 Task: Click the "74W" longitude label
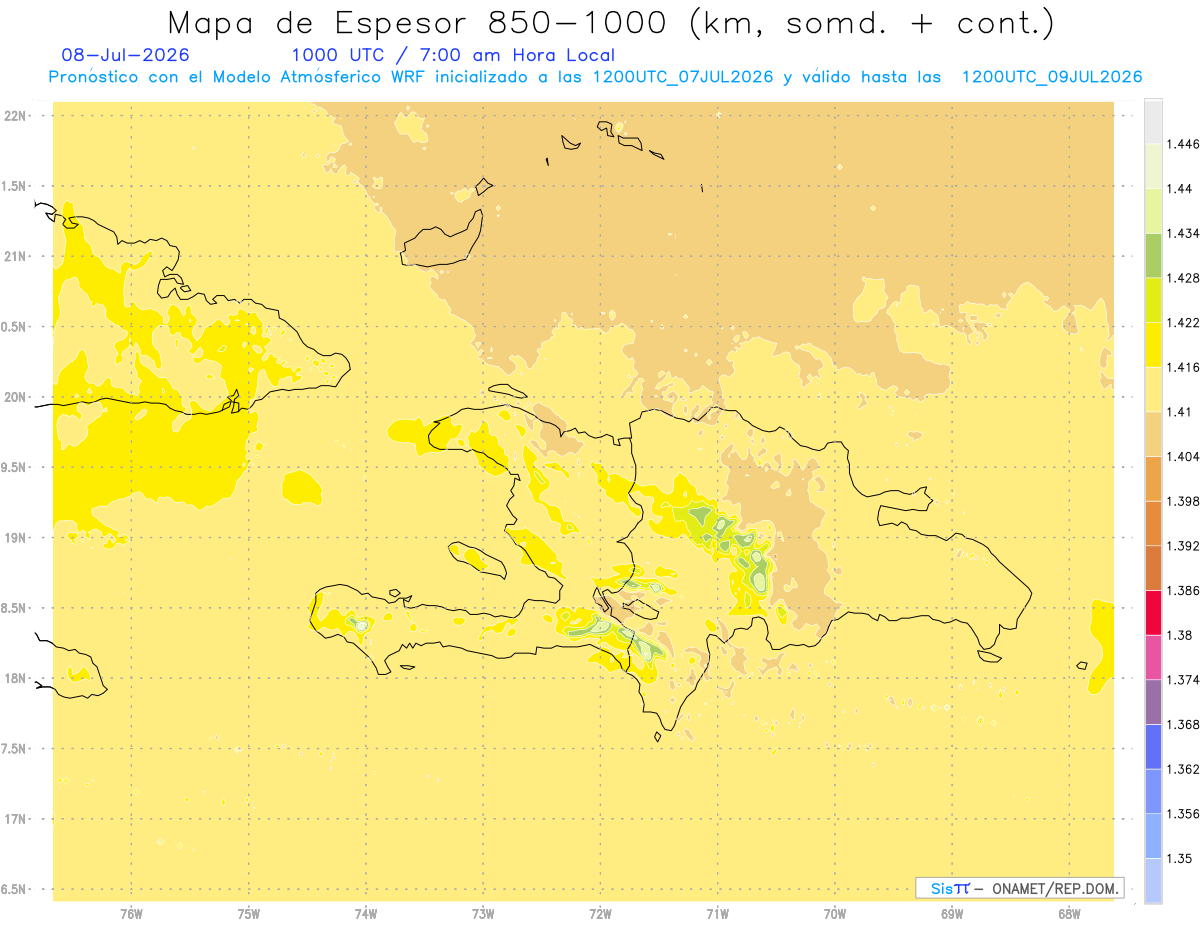[x=366, y=914]
